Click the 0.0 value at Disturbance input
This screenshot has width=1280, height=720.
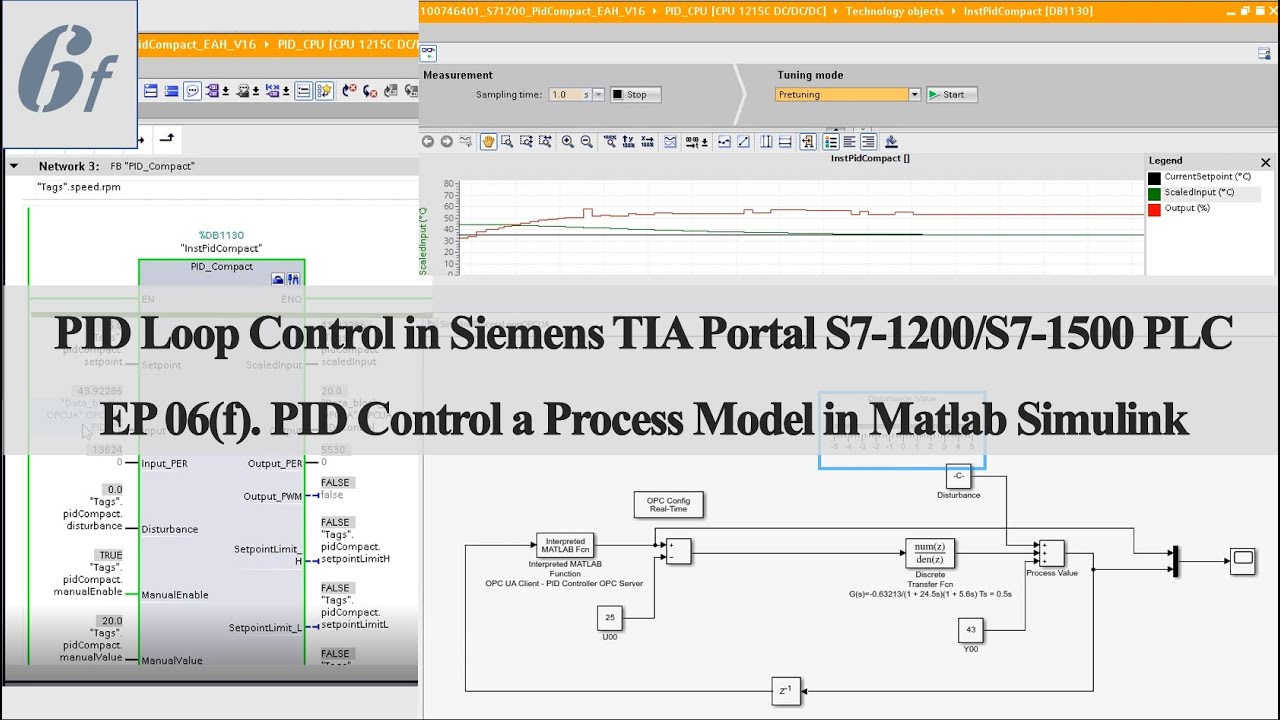click(114, 490)
